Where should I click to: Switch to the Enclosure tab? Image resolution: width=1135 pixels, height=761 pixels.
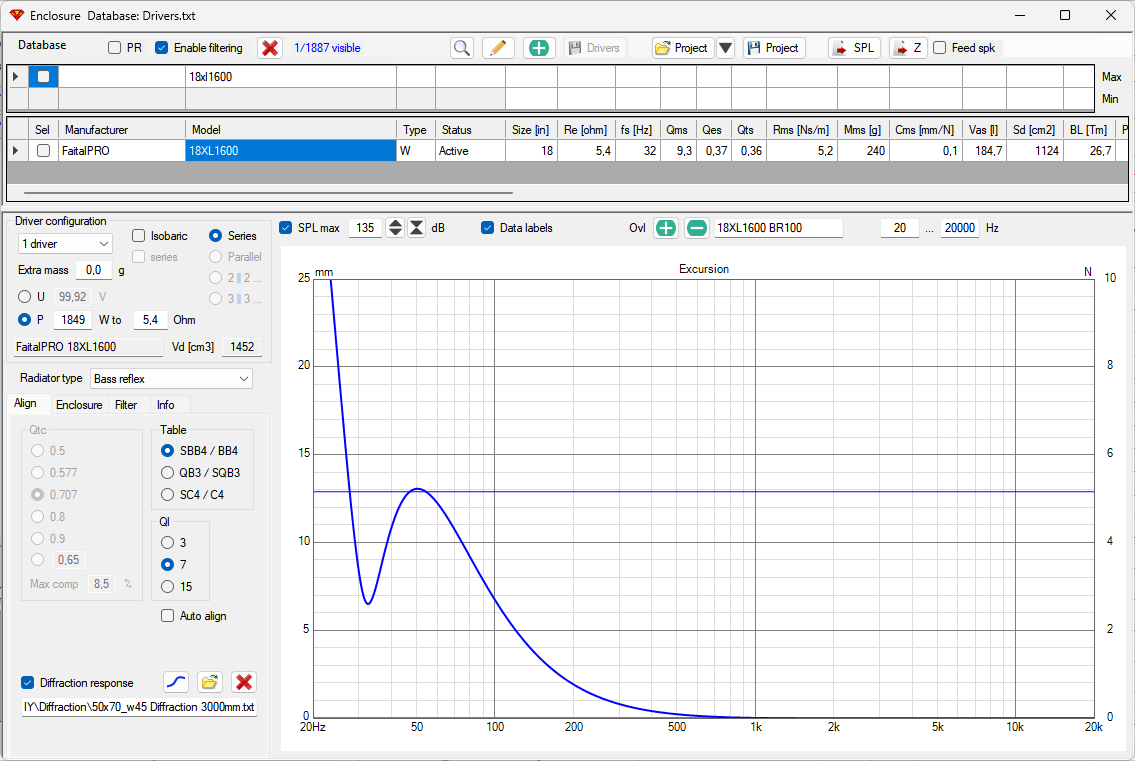pos(79,405)
